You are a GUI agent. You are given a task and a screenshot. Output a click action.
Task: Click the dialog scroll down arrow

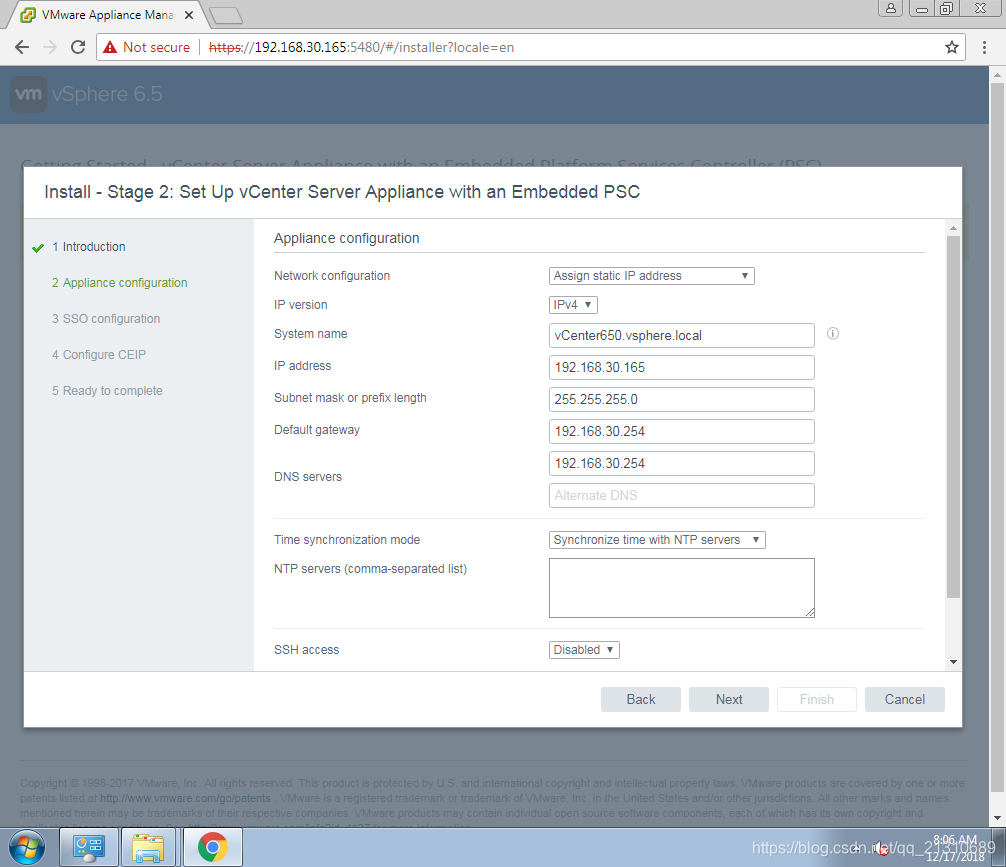pos(953,662)
